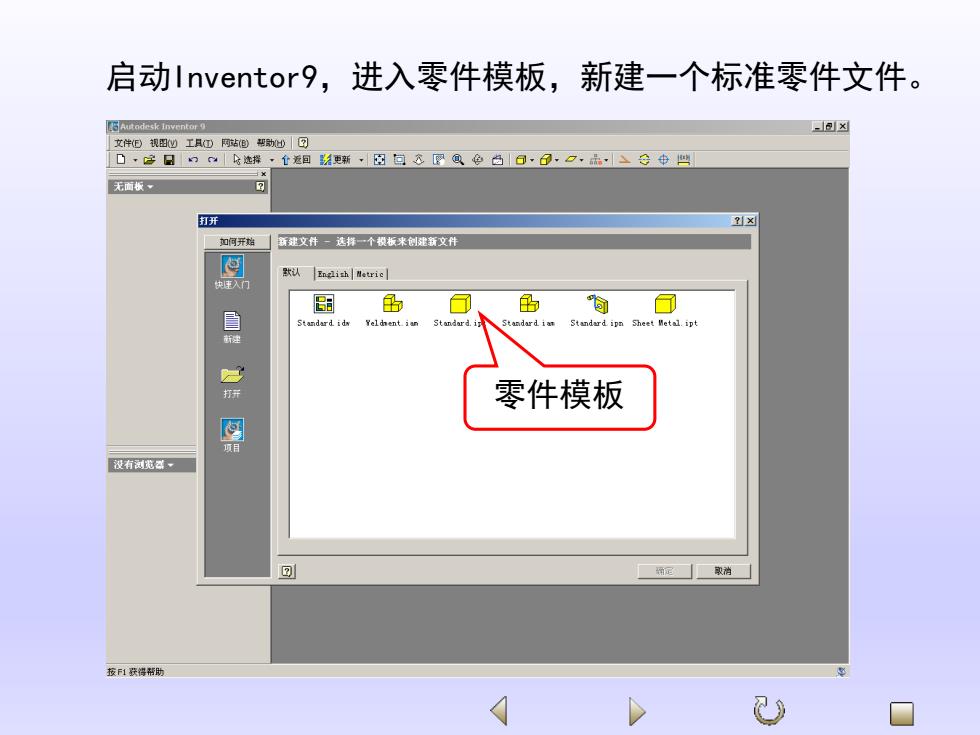980x735 pixels.
Task: Open the 视图(V) menu
Action: 164,143
